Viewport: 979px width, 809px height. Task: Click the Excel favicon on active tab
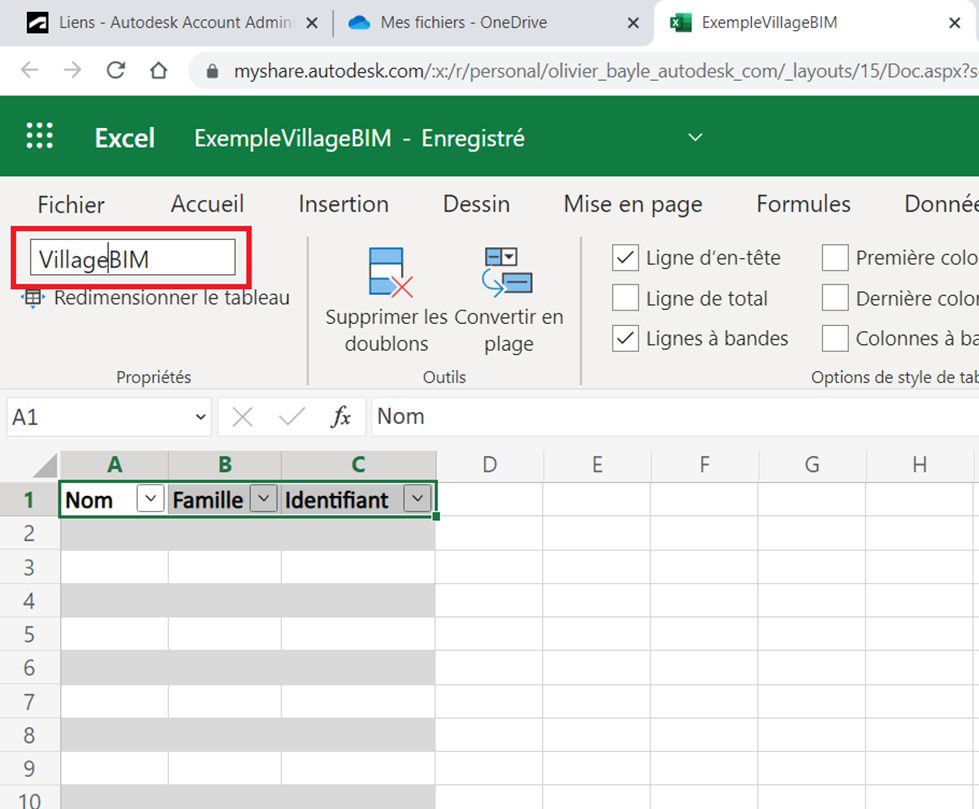tap(680, 23)
